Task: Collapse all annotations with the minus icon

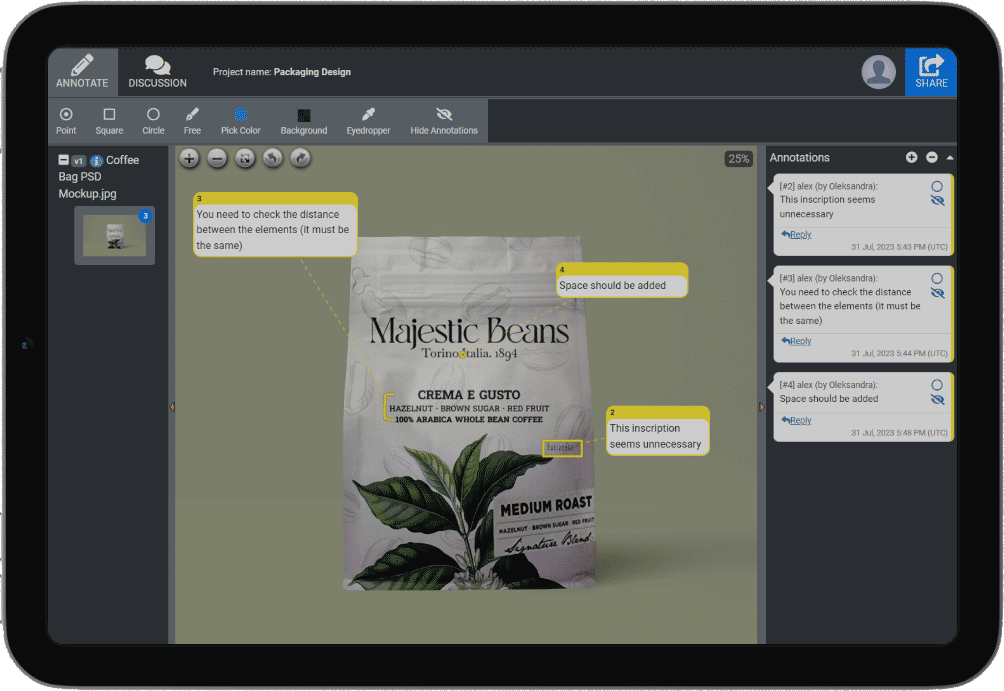Action: (x=932, y=158)
